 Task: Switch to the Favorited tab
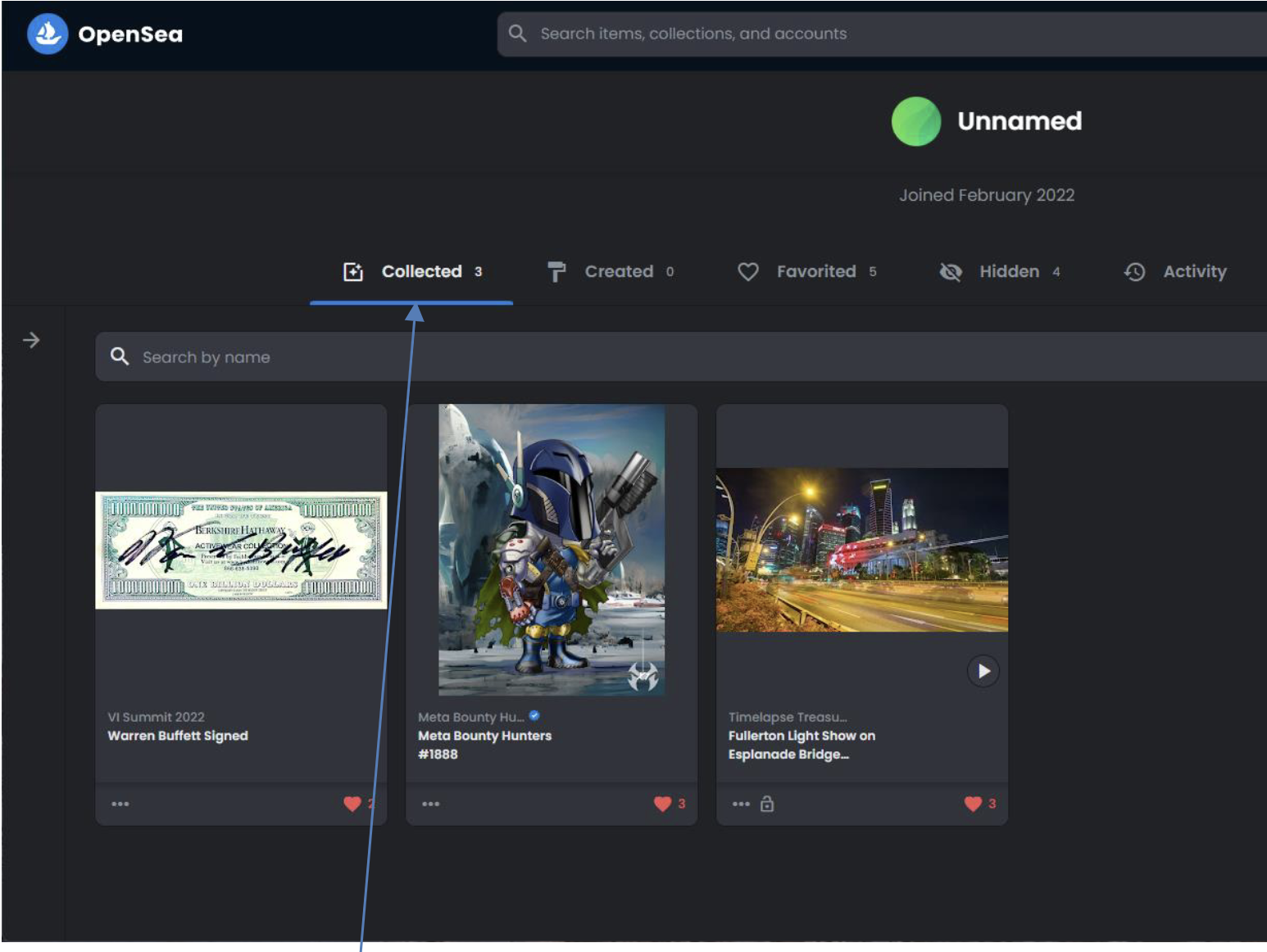(x=807, y=272)
